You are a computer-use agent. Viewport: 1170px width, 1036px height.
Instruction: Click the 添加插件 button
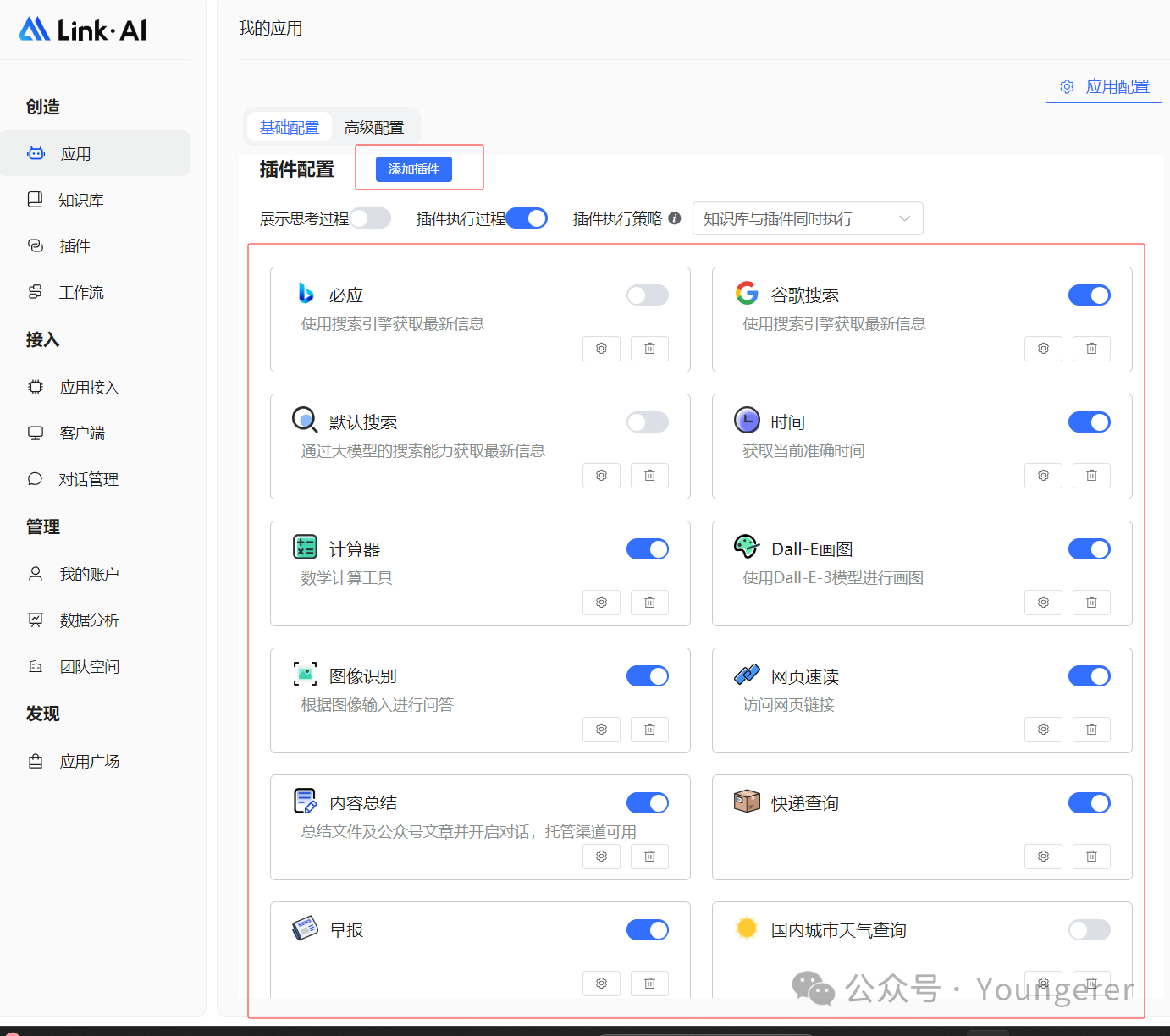click(x=414, y=169)
